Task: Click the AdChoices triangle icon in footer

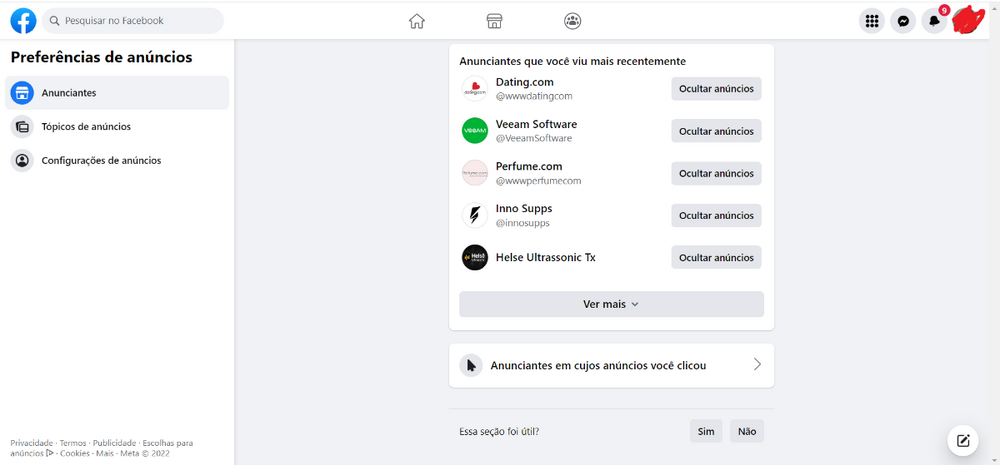Action: (x=50, y=454)
